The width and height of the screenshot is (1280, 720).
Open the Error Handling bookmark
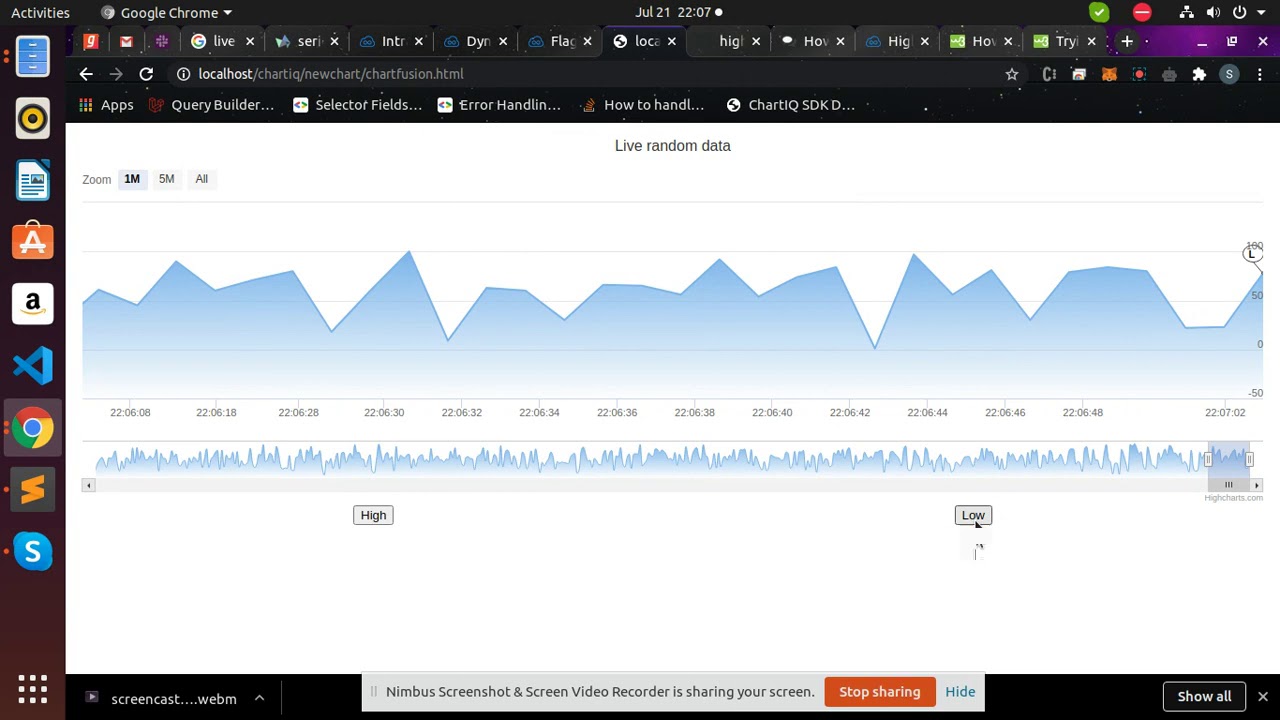[499, 105]
